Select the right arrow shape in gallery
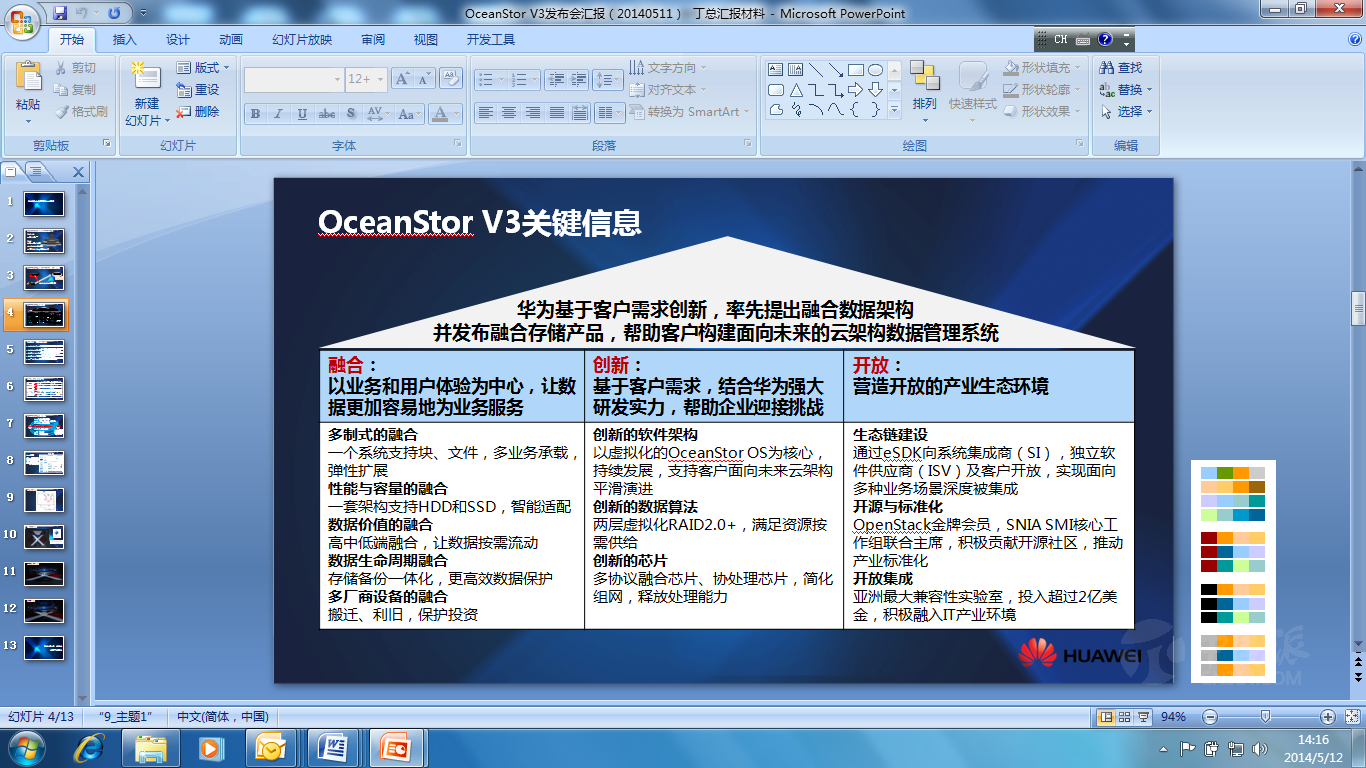1366x768 pixels. click(856, 90)
